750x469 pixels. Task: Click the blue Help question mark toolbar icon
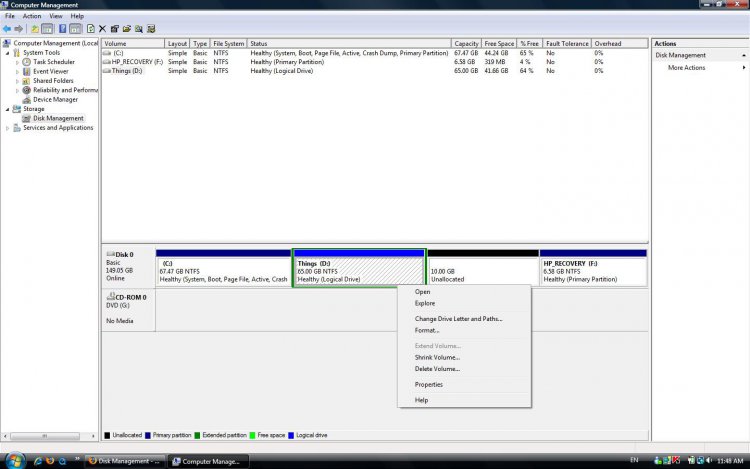pyautogui.click(x=62, y=29)
